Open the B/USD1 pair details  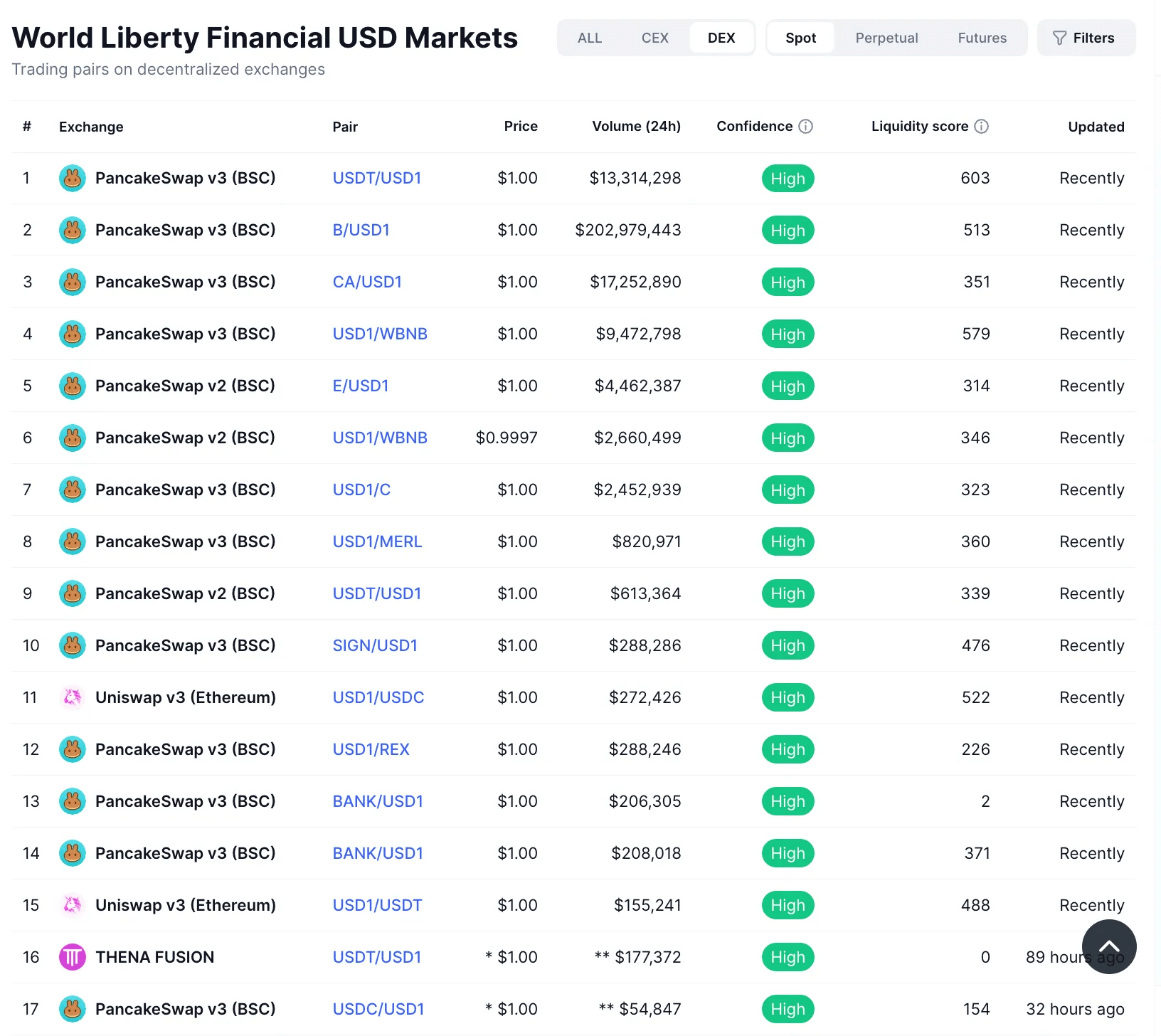coord(361,230)
